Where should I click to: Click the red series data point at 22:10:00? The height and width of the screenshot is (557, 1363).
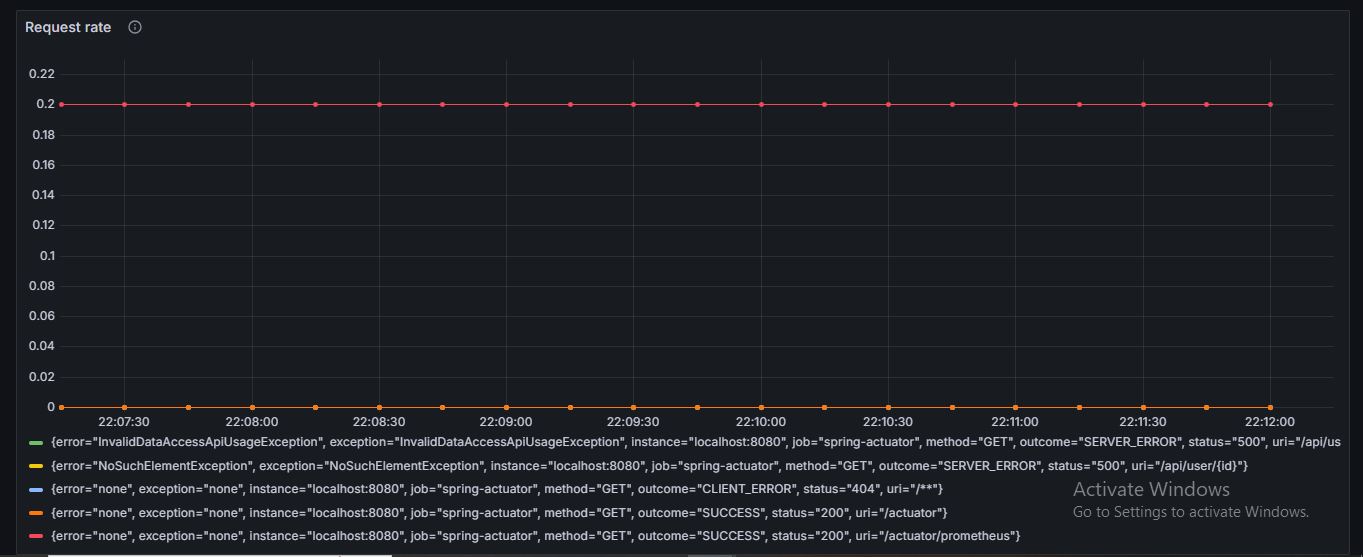761,104
